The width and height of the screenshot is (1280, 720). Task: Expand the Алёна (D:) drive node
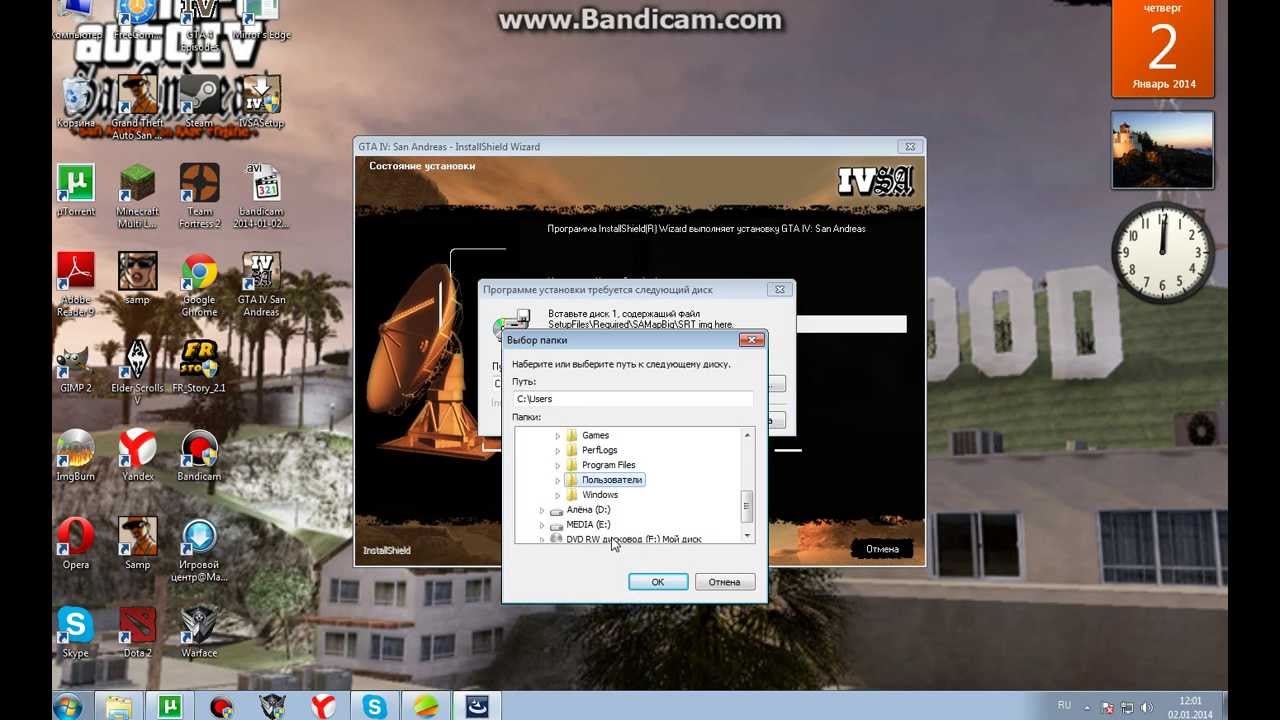point(542,511)
